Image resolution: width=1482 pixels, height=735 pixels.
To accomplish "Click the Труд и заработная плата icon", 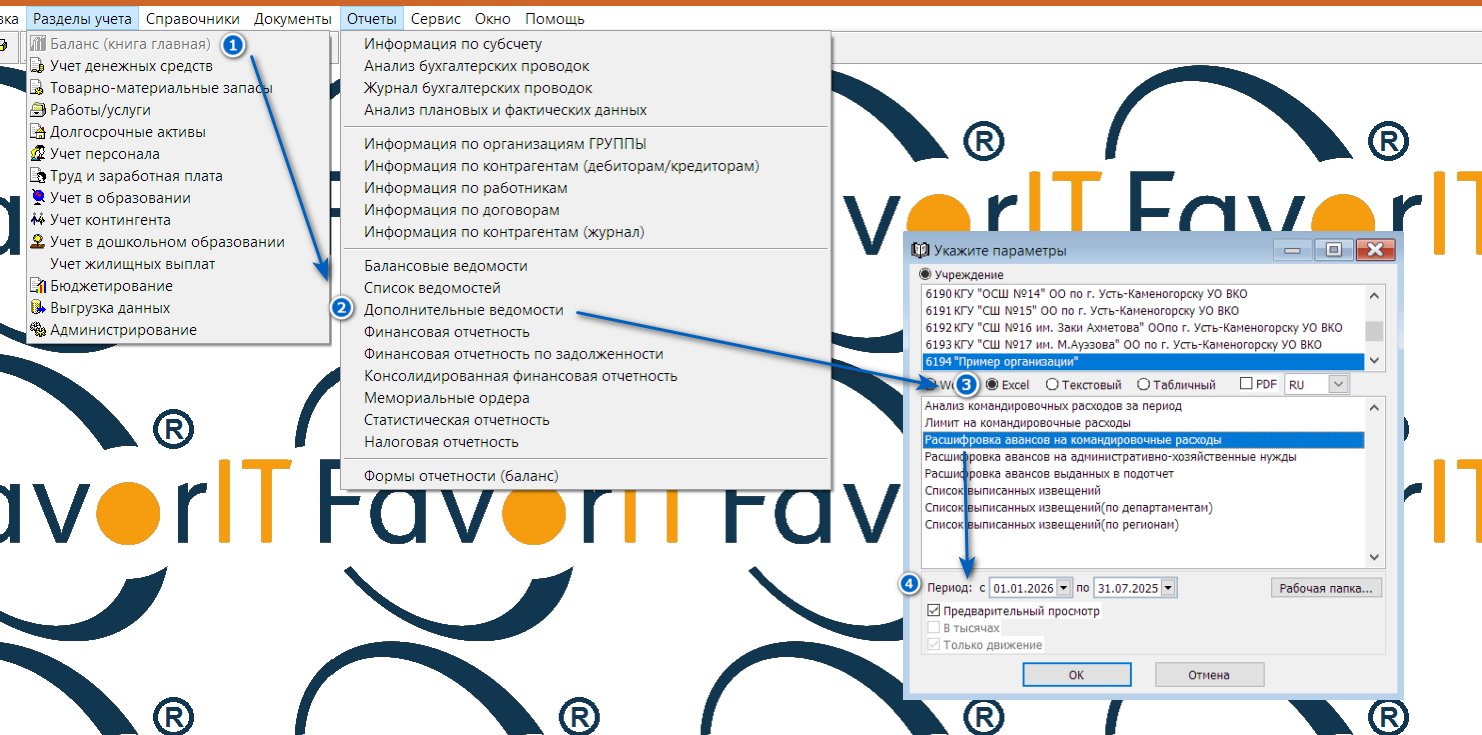I will click(x=39, y=176).
